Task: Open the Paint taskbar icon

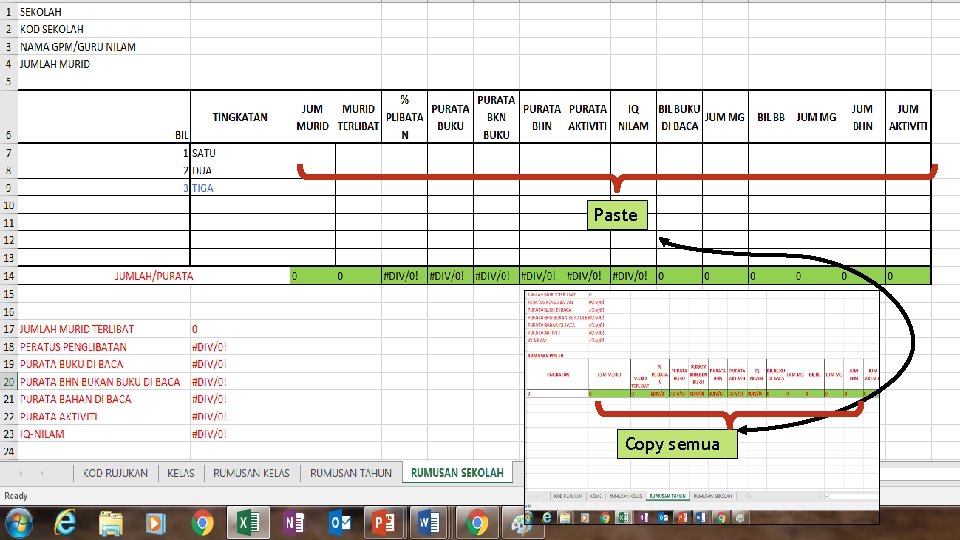Action: [x=518, y=525]
